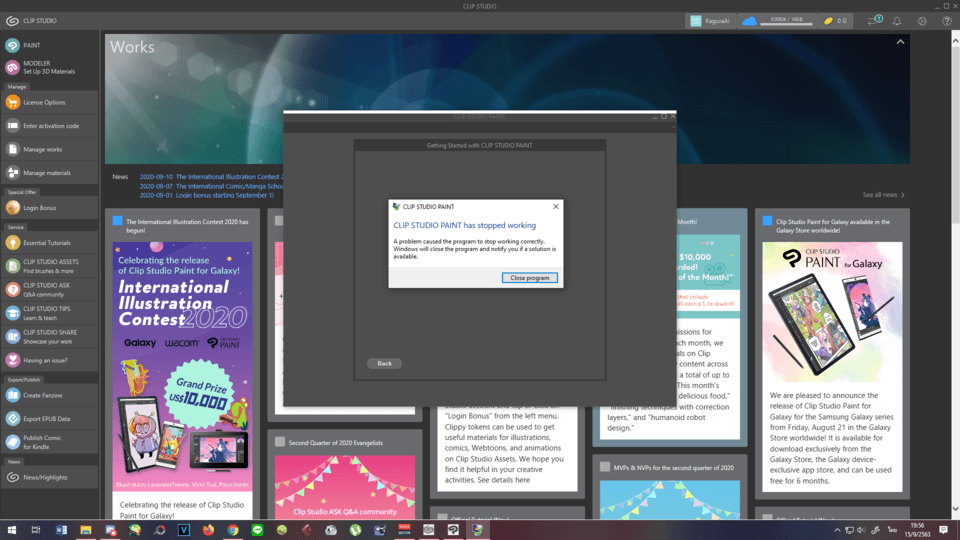Open Having an issue? help
This screenshot has width=960, height=540.
pos(49,360)
